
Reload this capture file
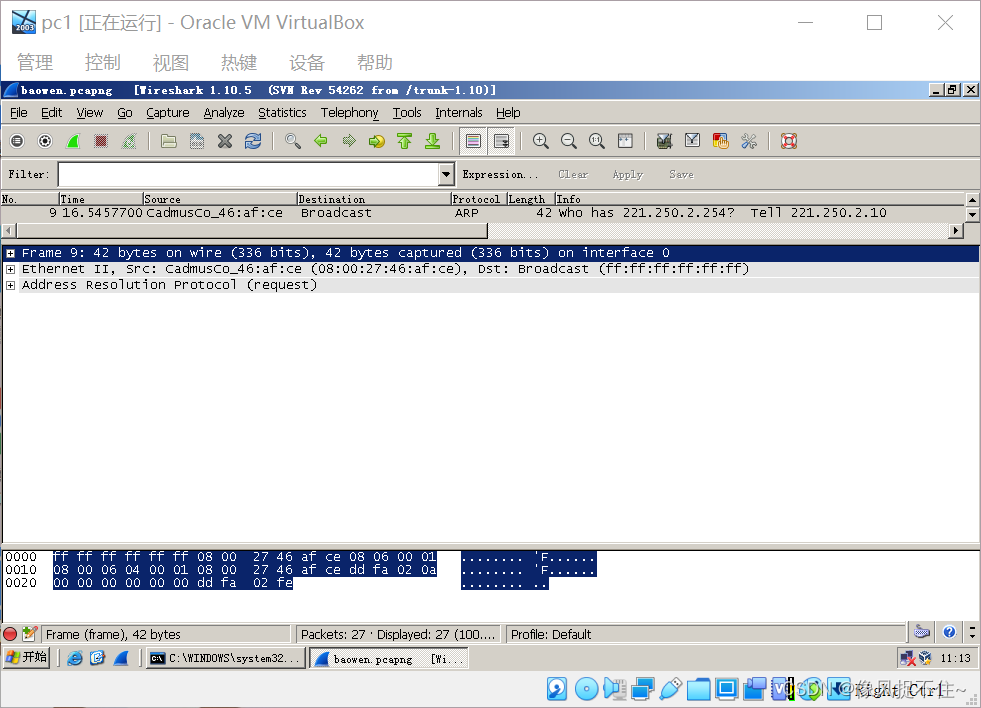(x=253, y=141)
